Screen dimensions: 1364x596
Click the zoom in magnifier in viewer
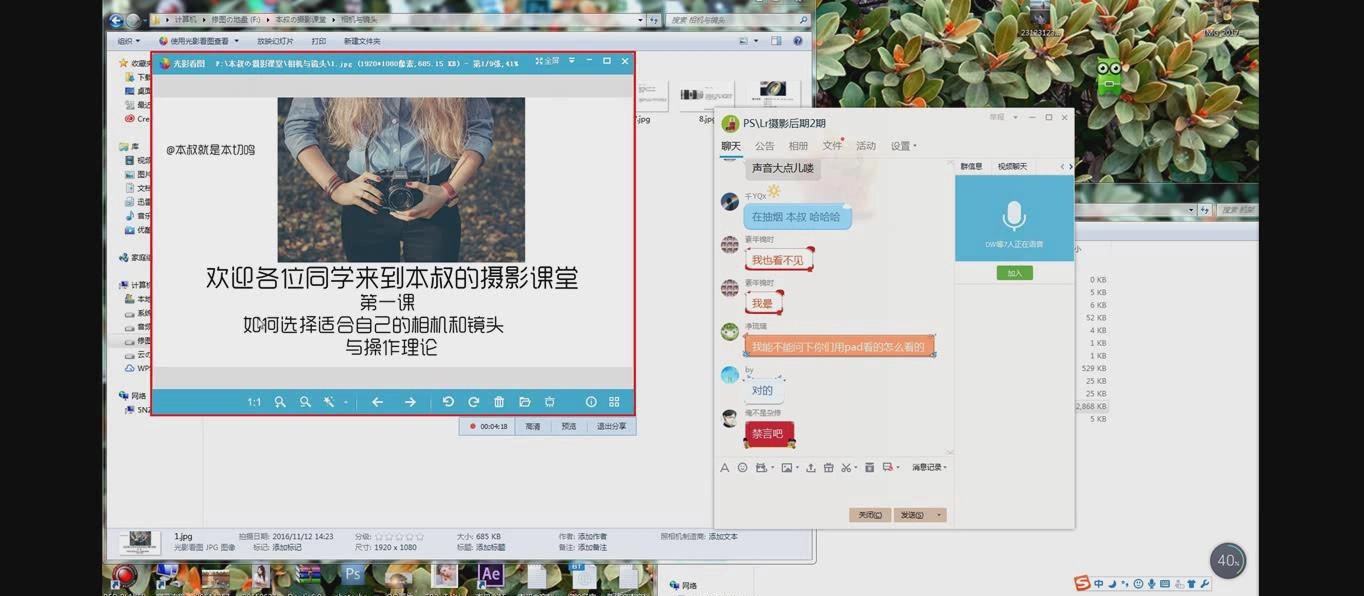[x=280, y=402]
